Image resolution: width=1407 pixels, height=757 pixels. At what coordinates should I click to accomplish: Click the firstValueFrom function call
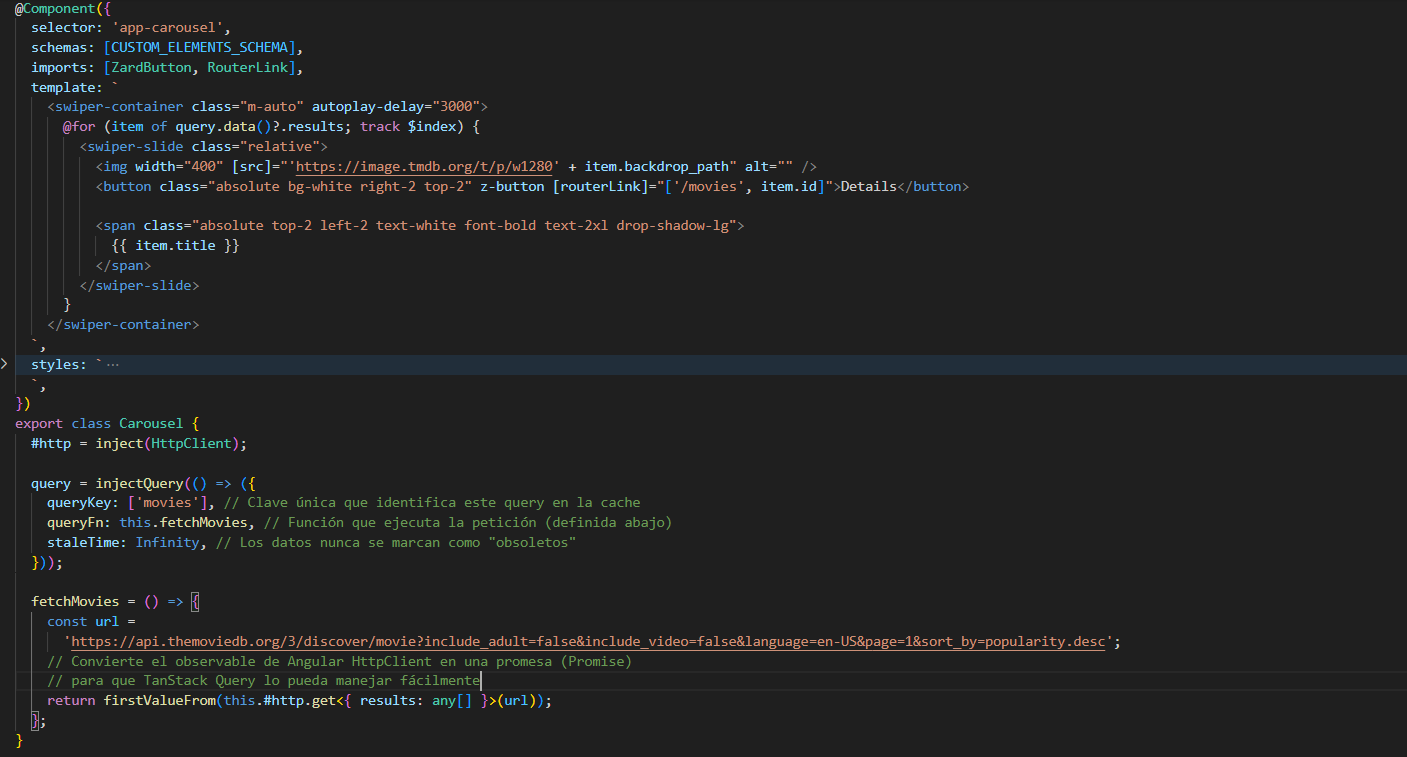[160, 701]
